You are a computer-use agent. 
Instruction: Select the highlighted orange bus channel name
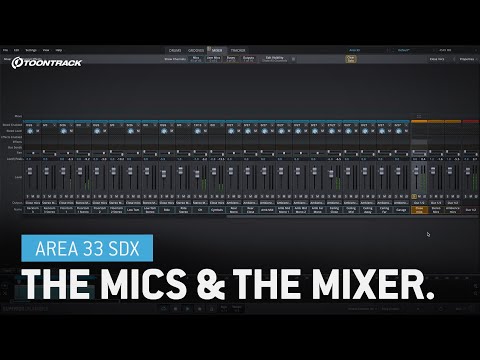point(419,210)
